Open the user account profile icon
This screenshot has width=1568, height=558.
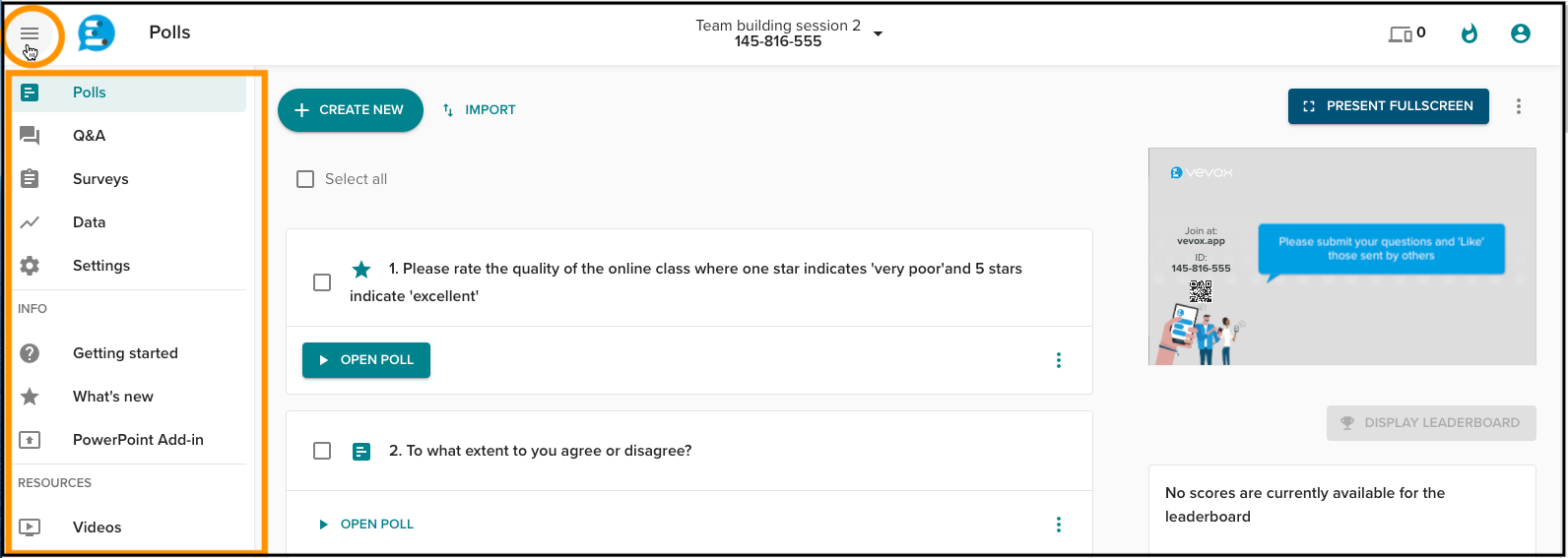coord(1521,33)
